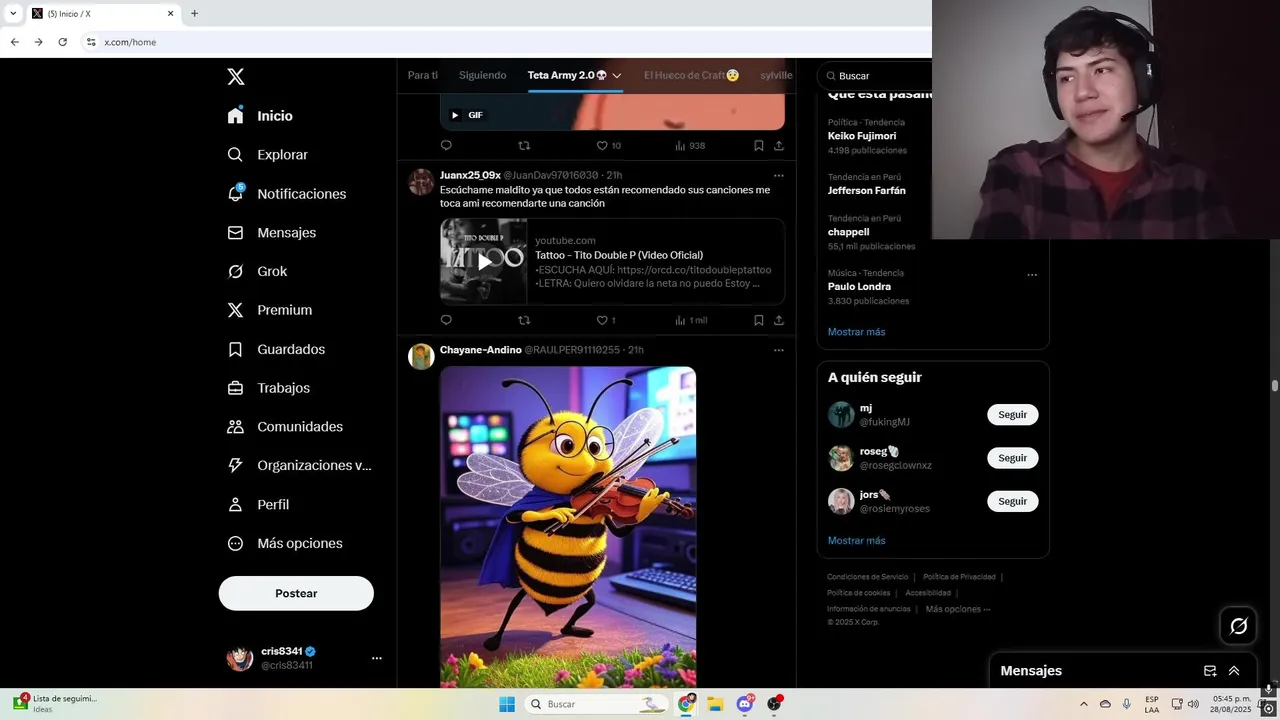
Task: Reply to Juanx25_09x post
Action: tap(446, 320)
